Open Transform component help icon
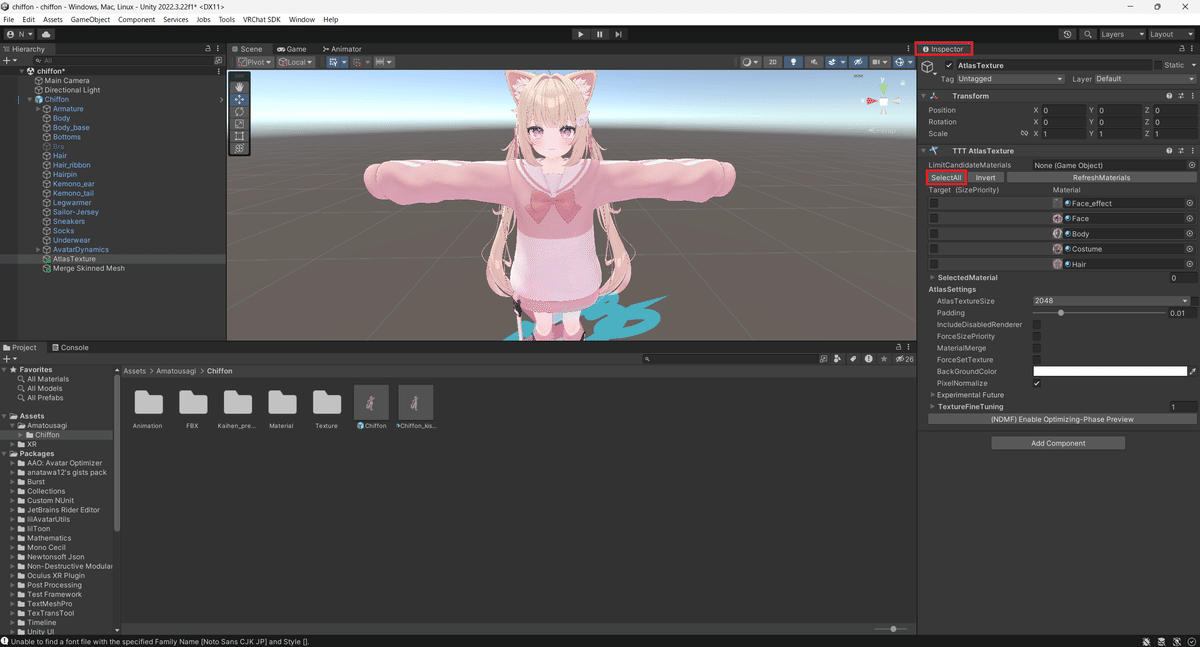The height and width of the screenshot is (647, 1200). pos(1168,96)
